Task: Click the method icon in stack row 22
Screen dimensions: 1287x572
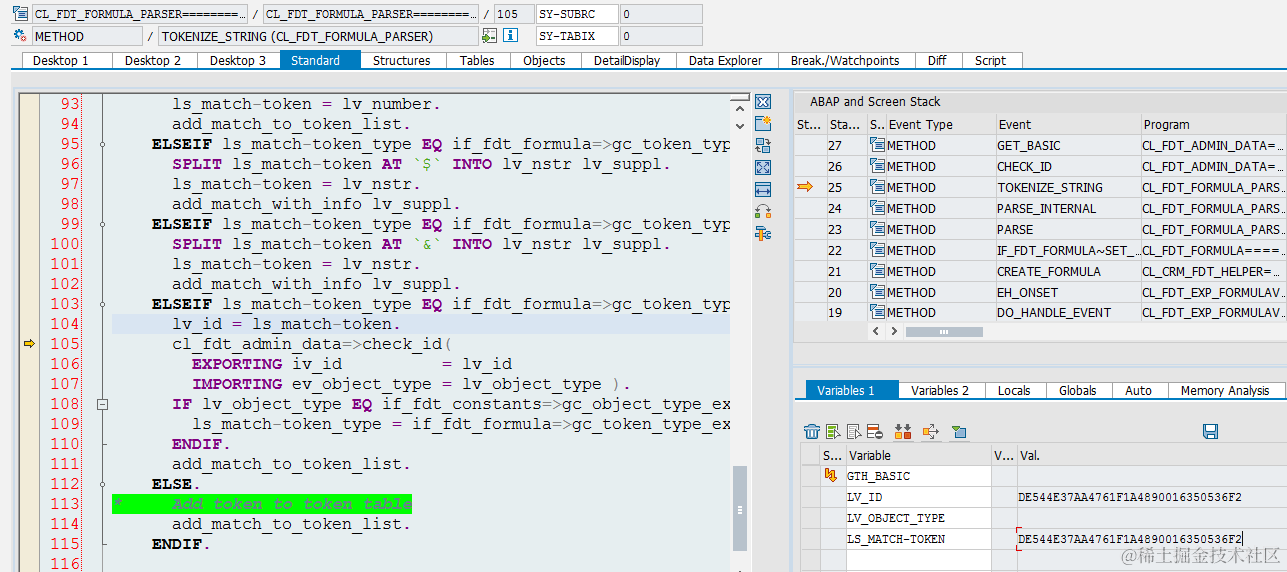Action: (877, 250)
